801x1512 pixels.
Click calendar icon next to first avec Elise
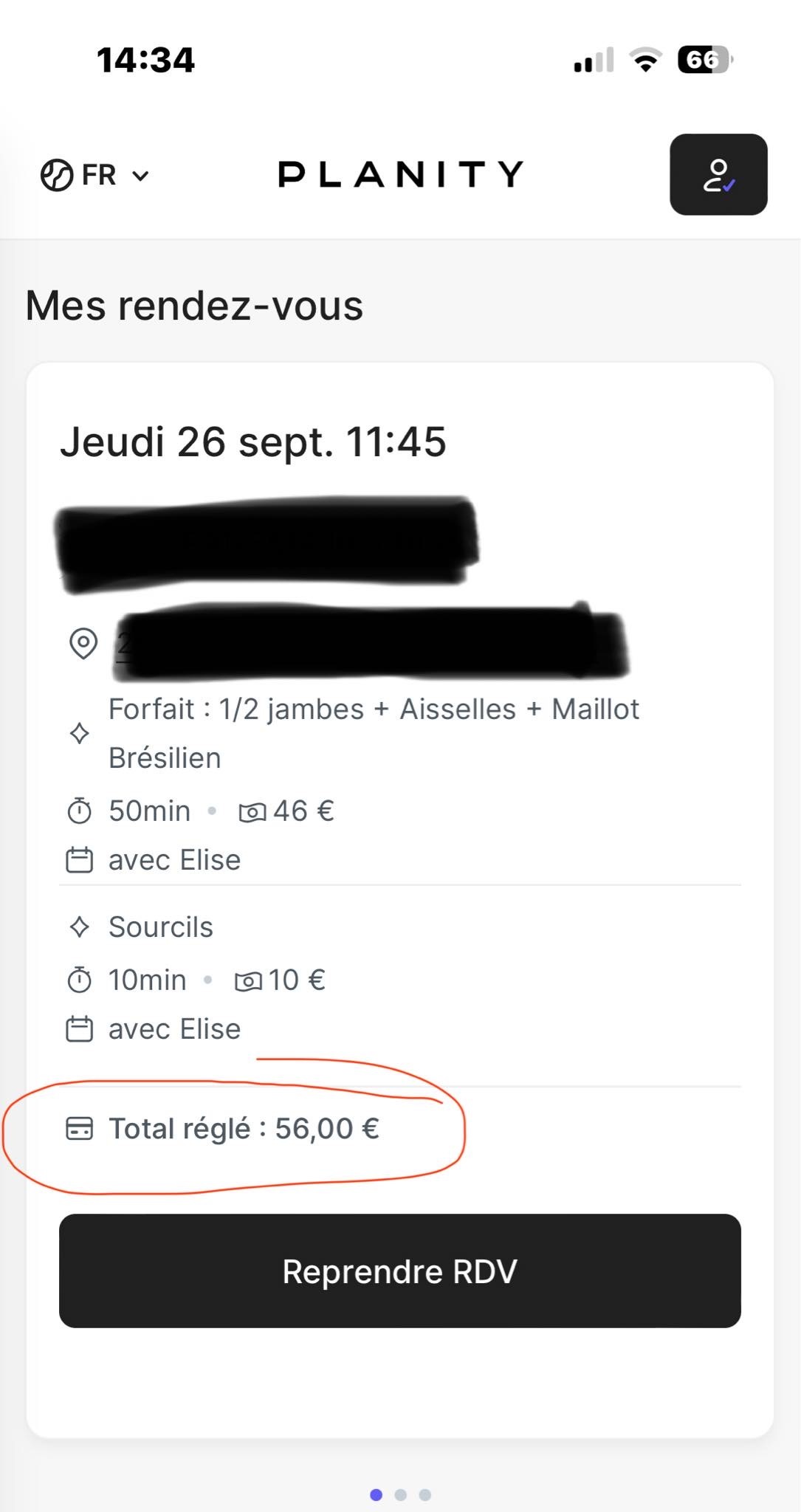pyautogui.click(x=80, y=860)
